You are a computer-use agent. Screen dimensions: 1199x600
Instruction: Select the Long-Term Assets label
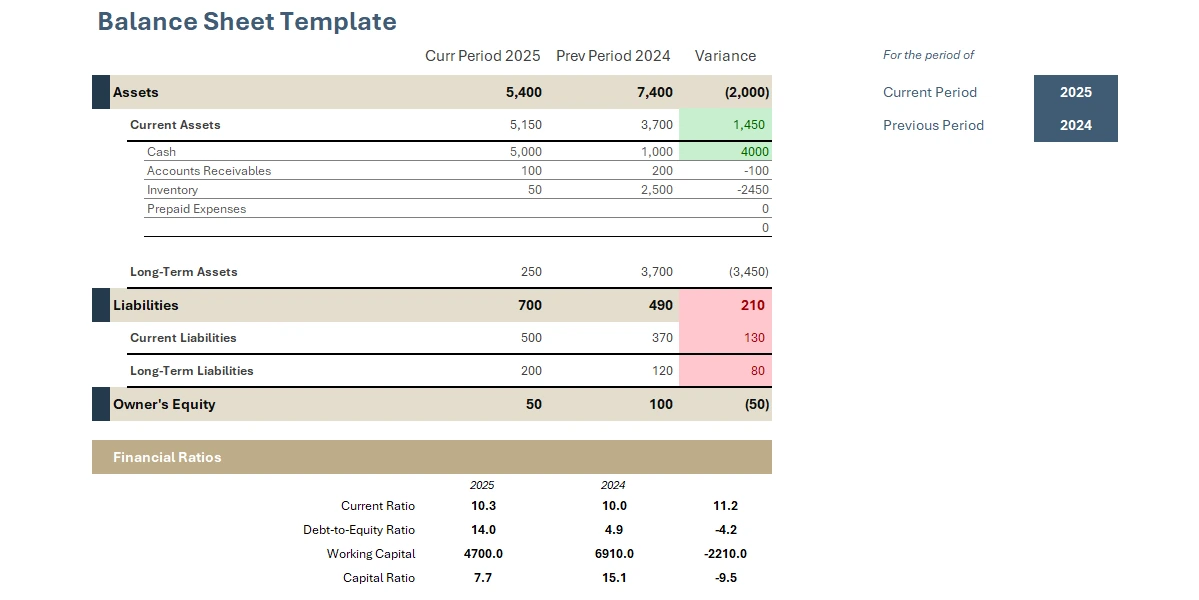pyautogui.click(x=184, y=272)
